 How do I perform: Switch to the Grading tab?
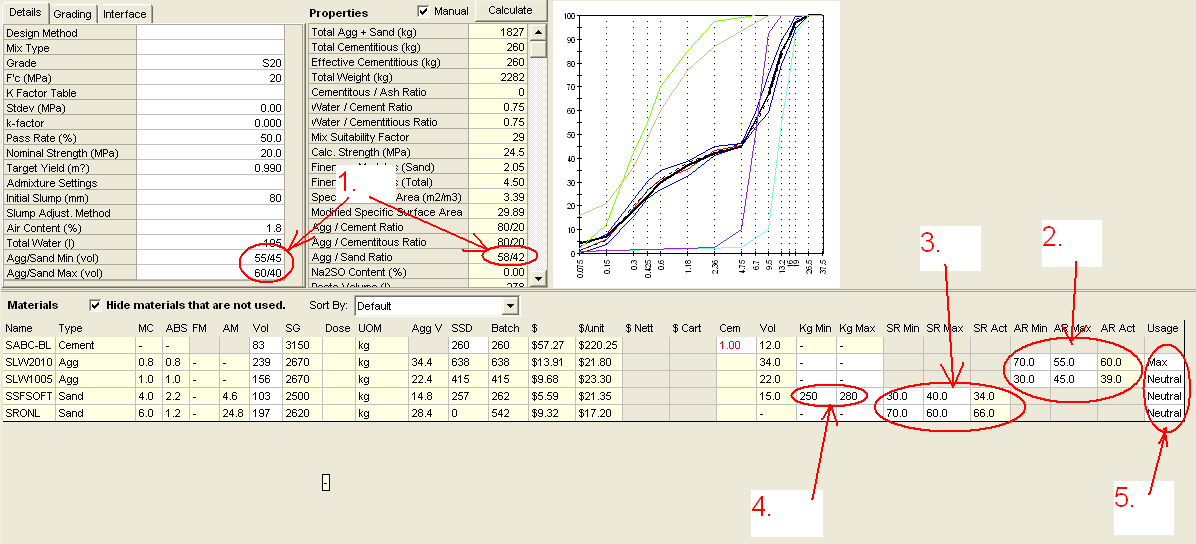pyautogui.click(x=72, y=14)
